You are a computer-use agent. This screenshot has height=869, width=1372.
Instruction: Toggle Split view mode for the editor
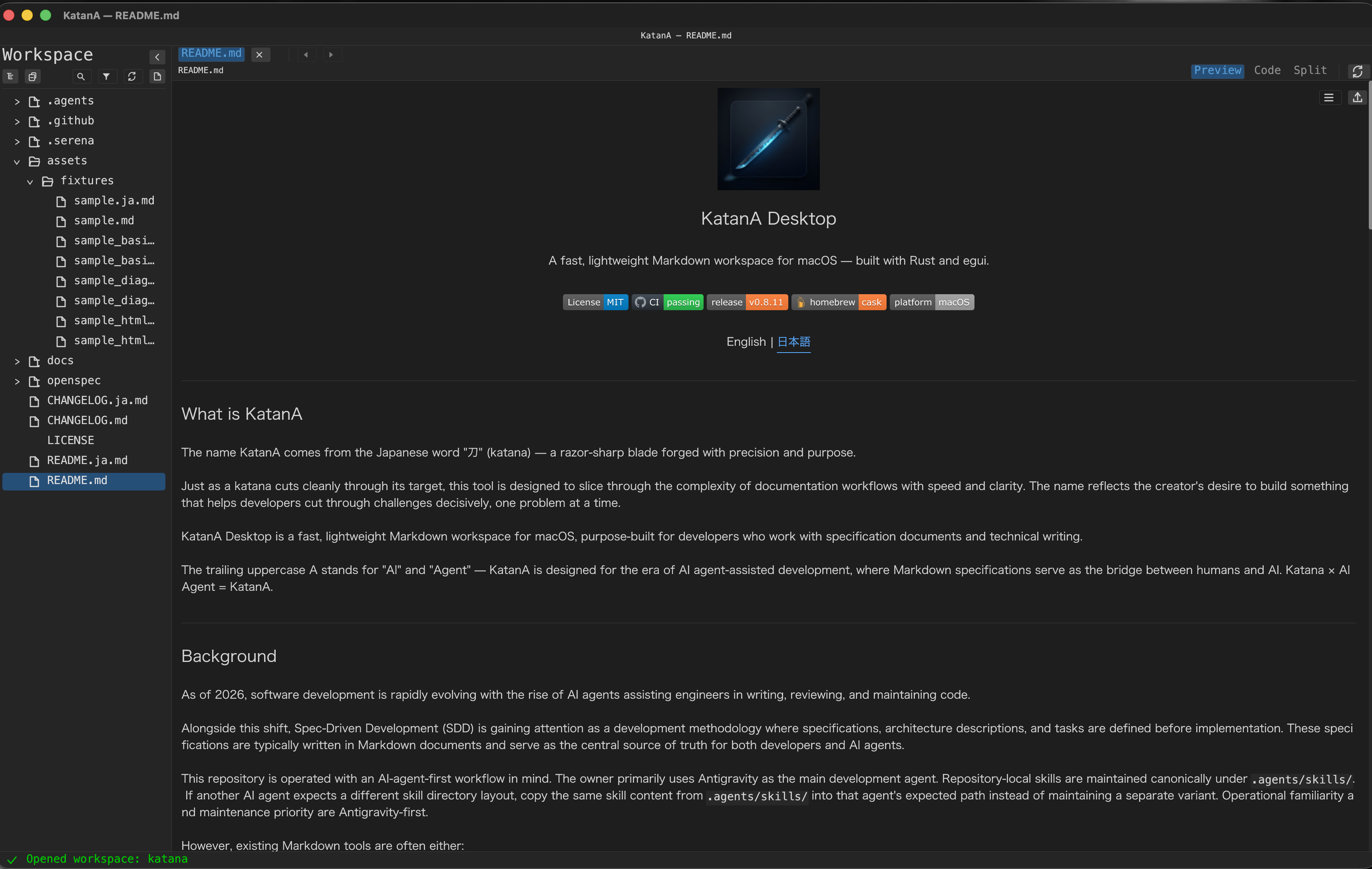click(1310, 70)
